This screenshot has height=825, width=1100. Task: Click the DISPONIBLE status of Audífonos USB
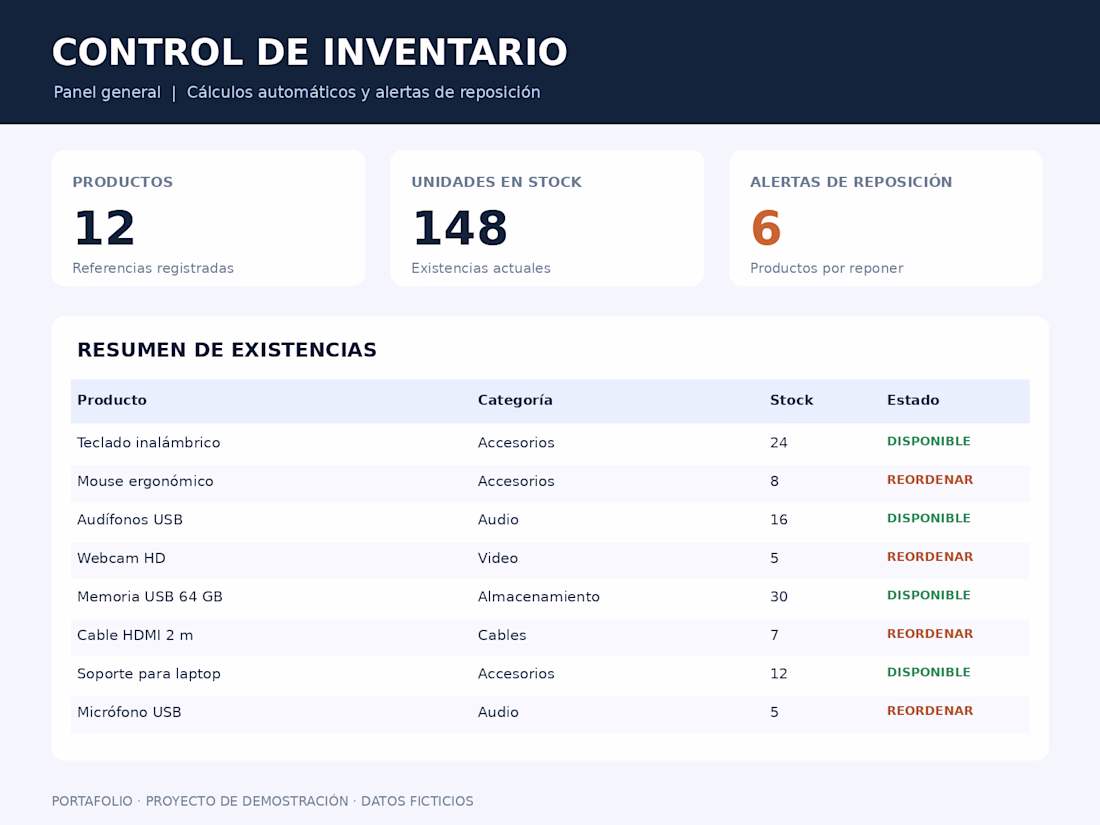tap(929, 518)
